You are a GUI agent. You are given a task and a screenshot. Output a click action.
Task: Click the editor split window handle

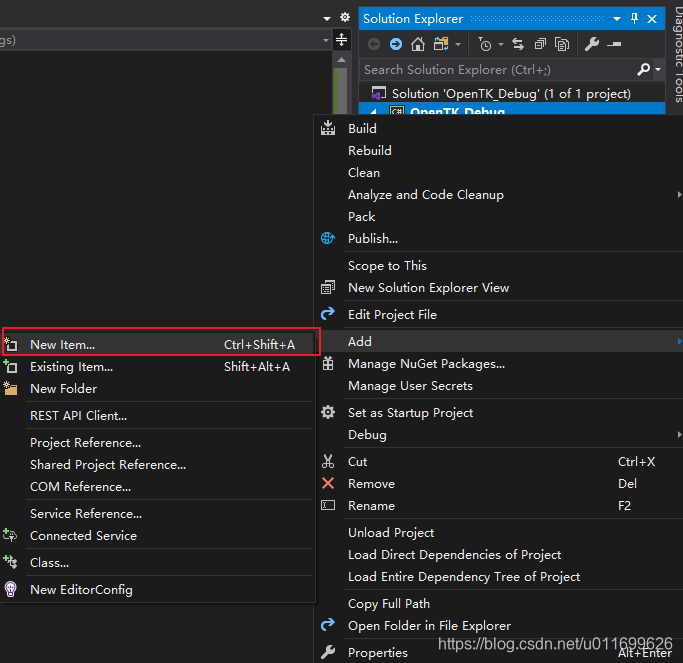pos(342,40)
